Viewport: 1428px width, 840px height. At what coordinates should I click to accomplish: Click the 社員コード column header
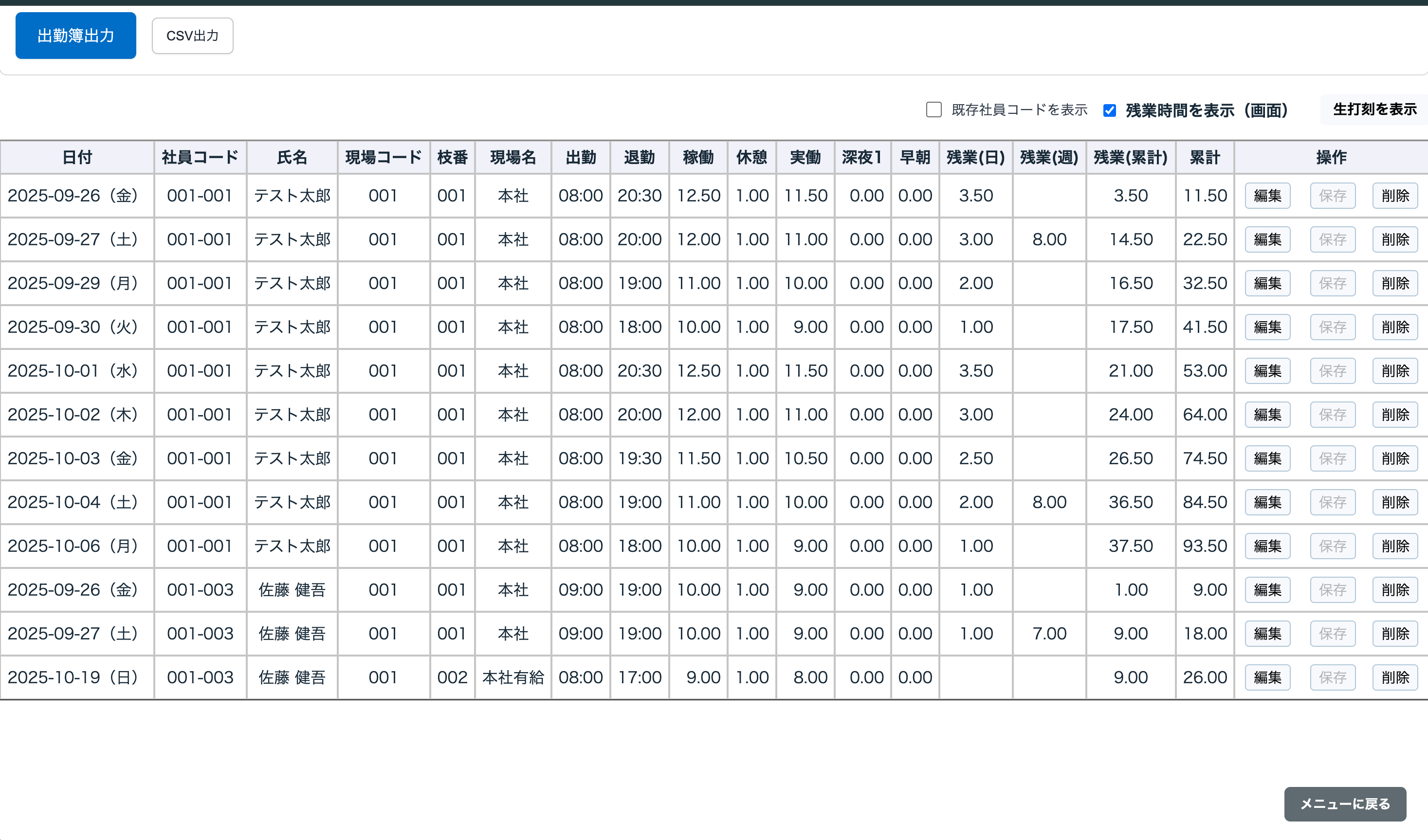[200, 157]
